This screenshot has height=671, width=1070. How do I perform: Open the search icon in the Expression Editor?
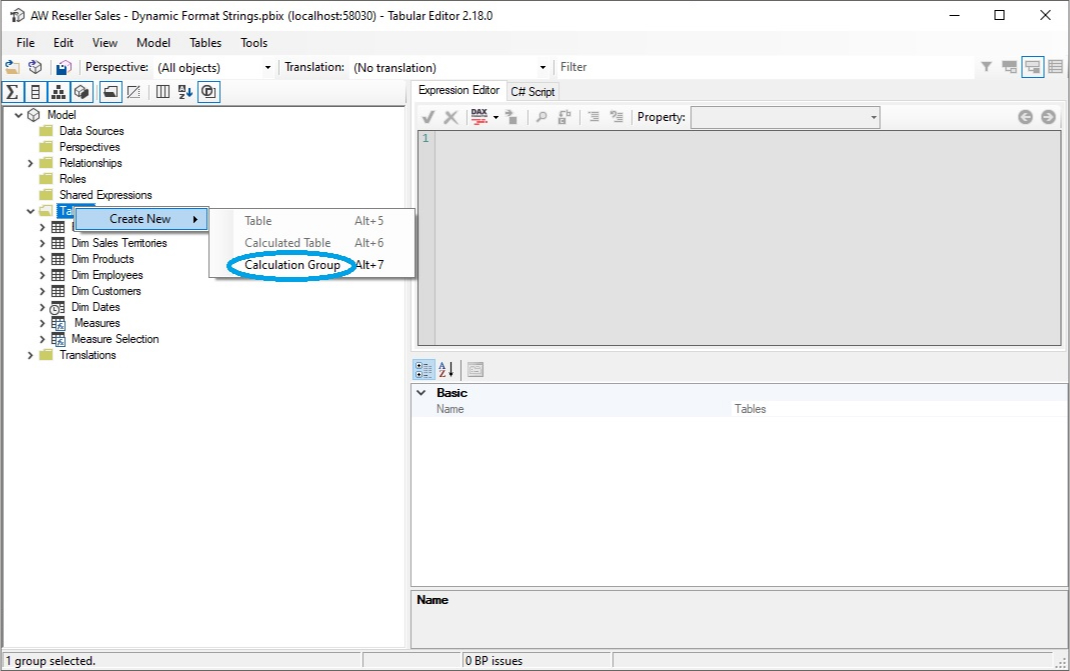(539, 117)
